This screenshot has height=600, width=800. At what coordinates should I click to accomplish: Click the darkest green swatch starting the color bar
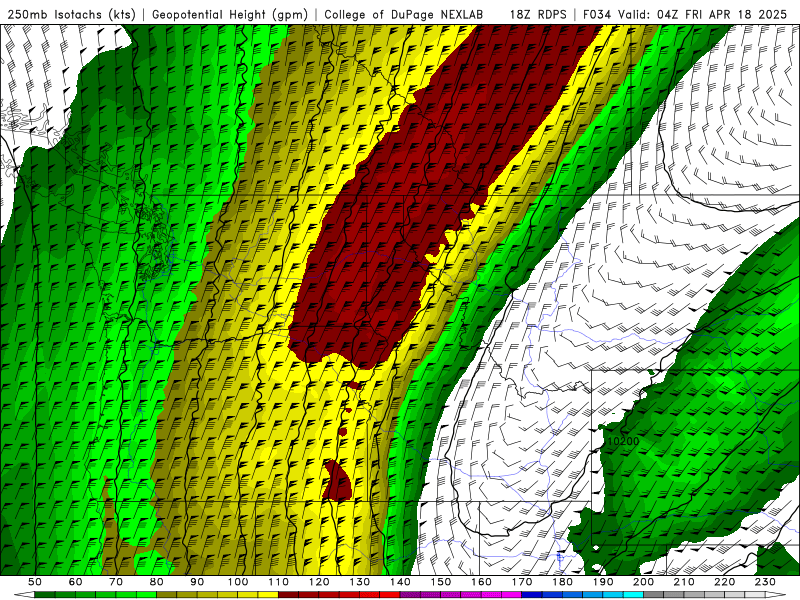coord(44,595)
